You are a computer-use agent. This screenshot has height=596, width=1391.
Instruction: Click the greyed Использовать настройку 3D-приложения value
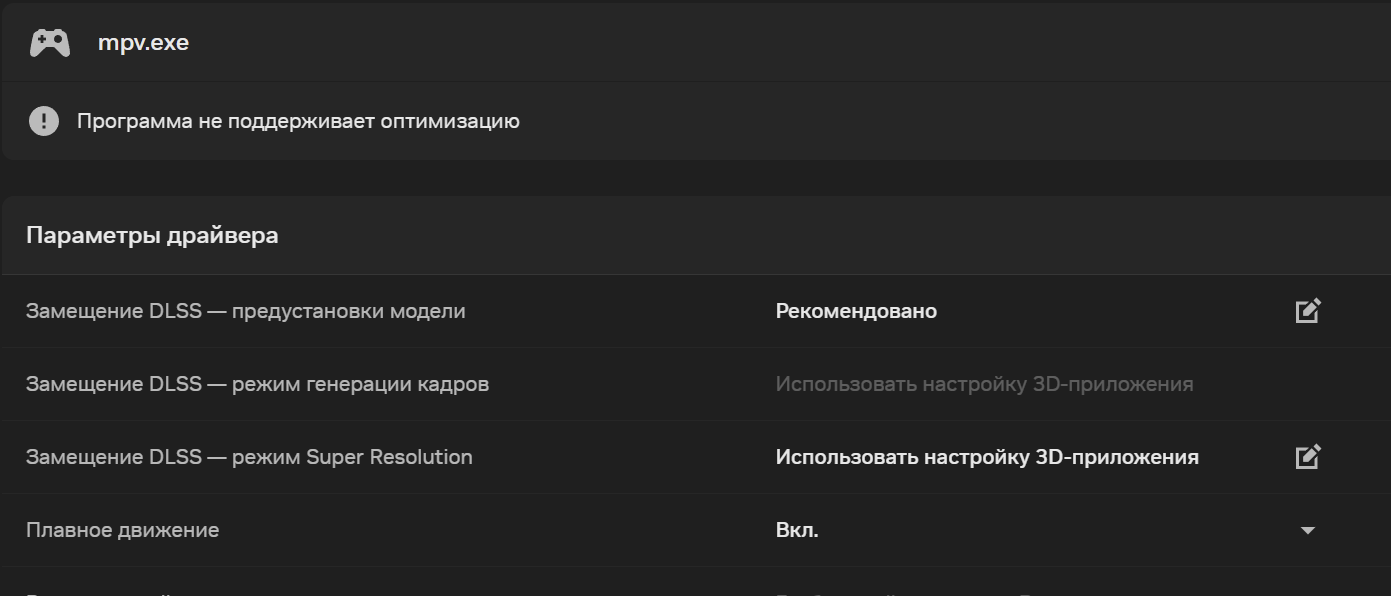tap(985, 384)
